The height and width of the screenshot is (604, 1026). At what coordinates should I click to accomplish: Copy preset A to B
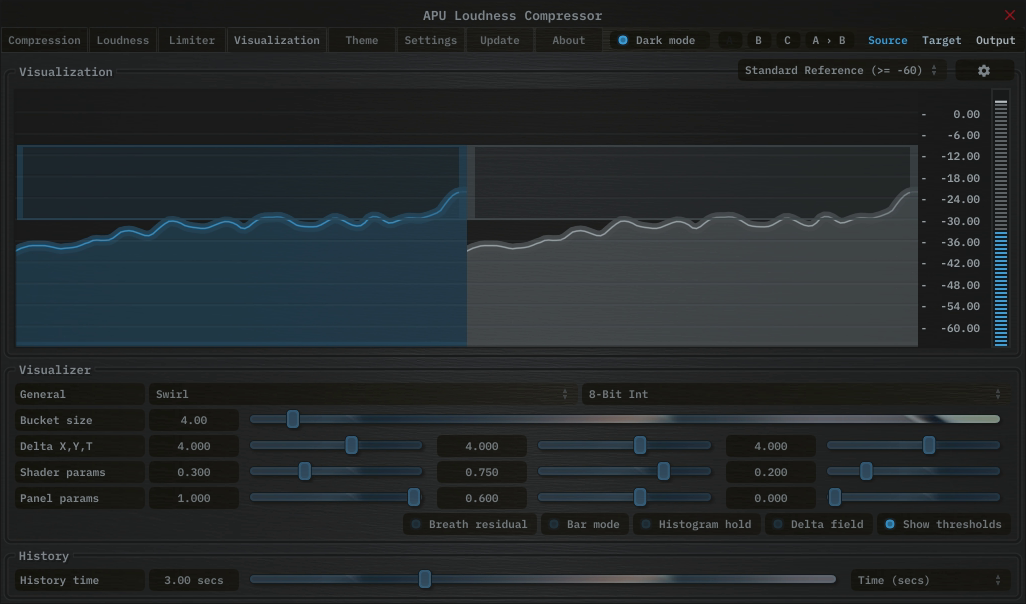828,41
